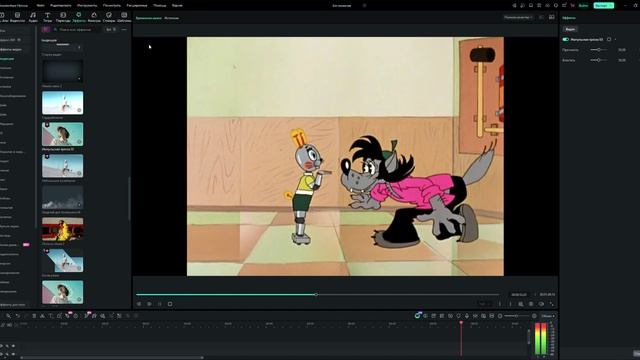Viewport: 640px width, 360px height.
Task: Open the View menu
Action: [111, 5]
